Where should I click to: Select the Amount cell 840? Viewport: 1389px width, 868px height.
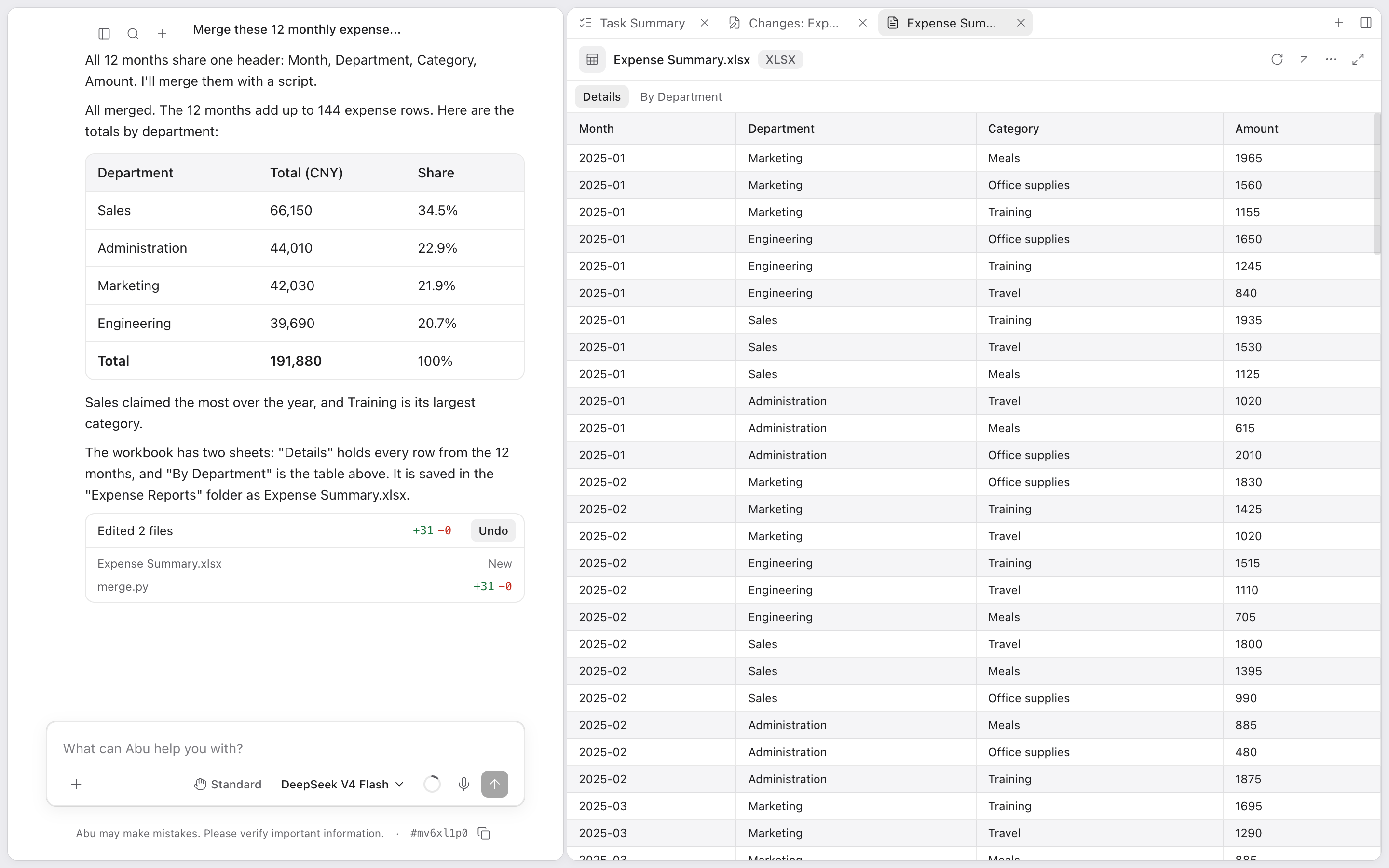tap(1301, 293)
